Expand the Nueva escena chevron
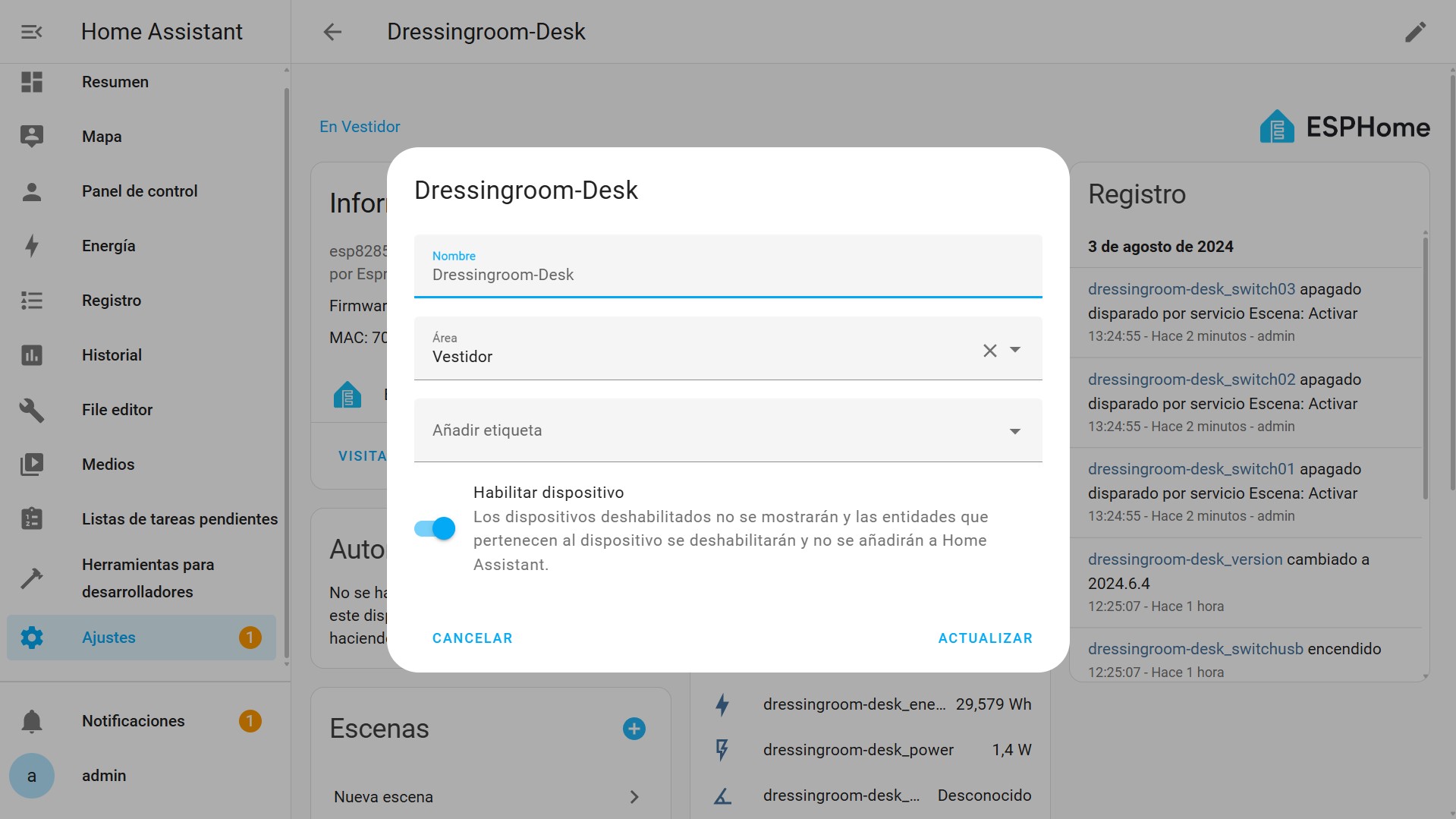Image resolution: width=1456 pixels, height=819 pixels. (634, 797)
